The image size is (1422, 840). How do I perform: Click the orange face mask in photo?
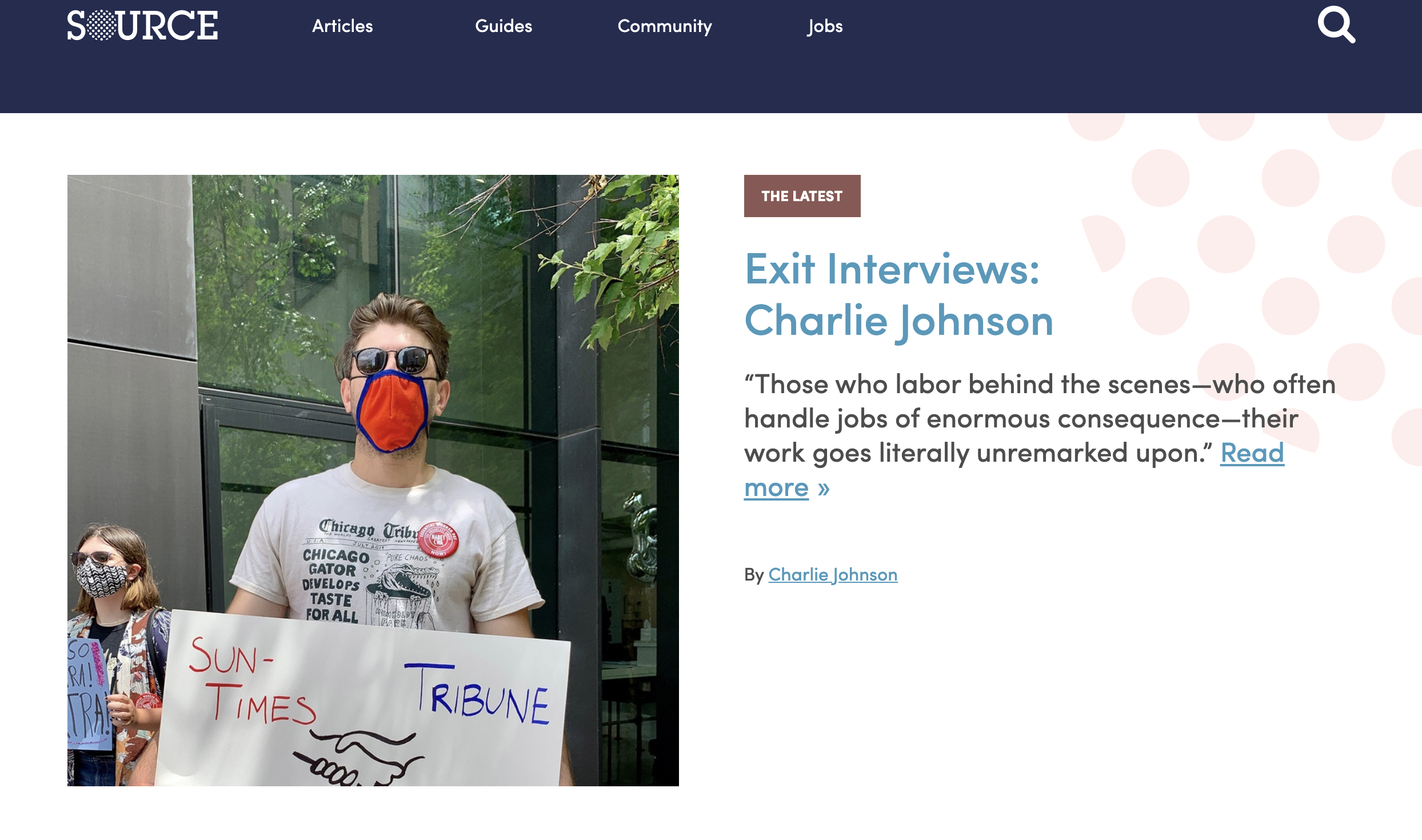point(393,410)
